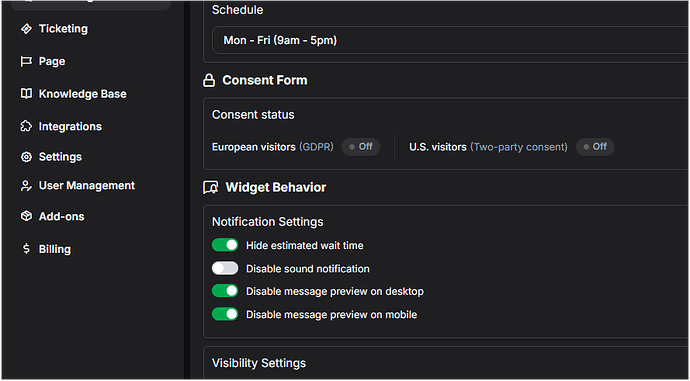The width and height of the screenshot is (690, 381).
Task: Click the European visitors Off badge
Action: pyautogui.click(x=361, y=147)
